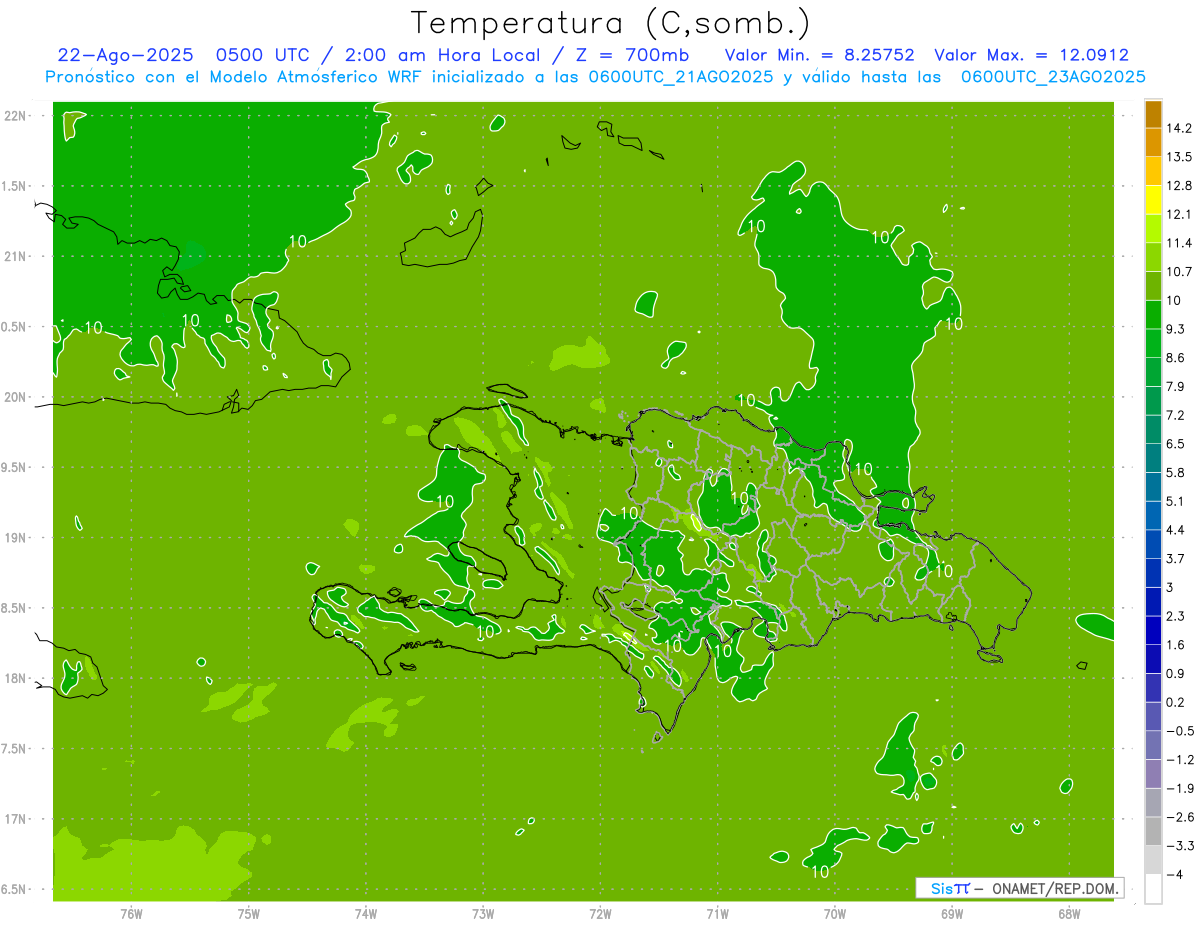Viewport: 1200px width, 927px height.
Task: Click the 76W longitude label
Action: point(131,913)
